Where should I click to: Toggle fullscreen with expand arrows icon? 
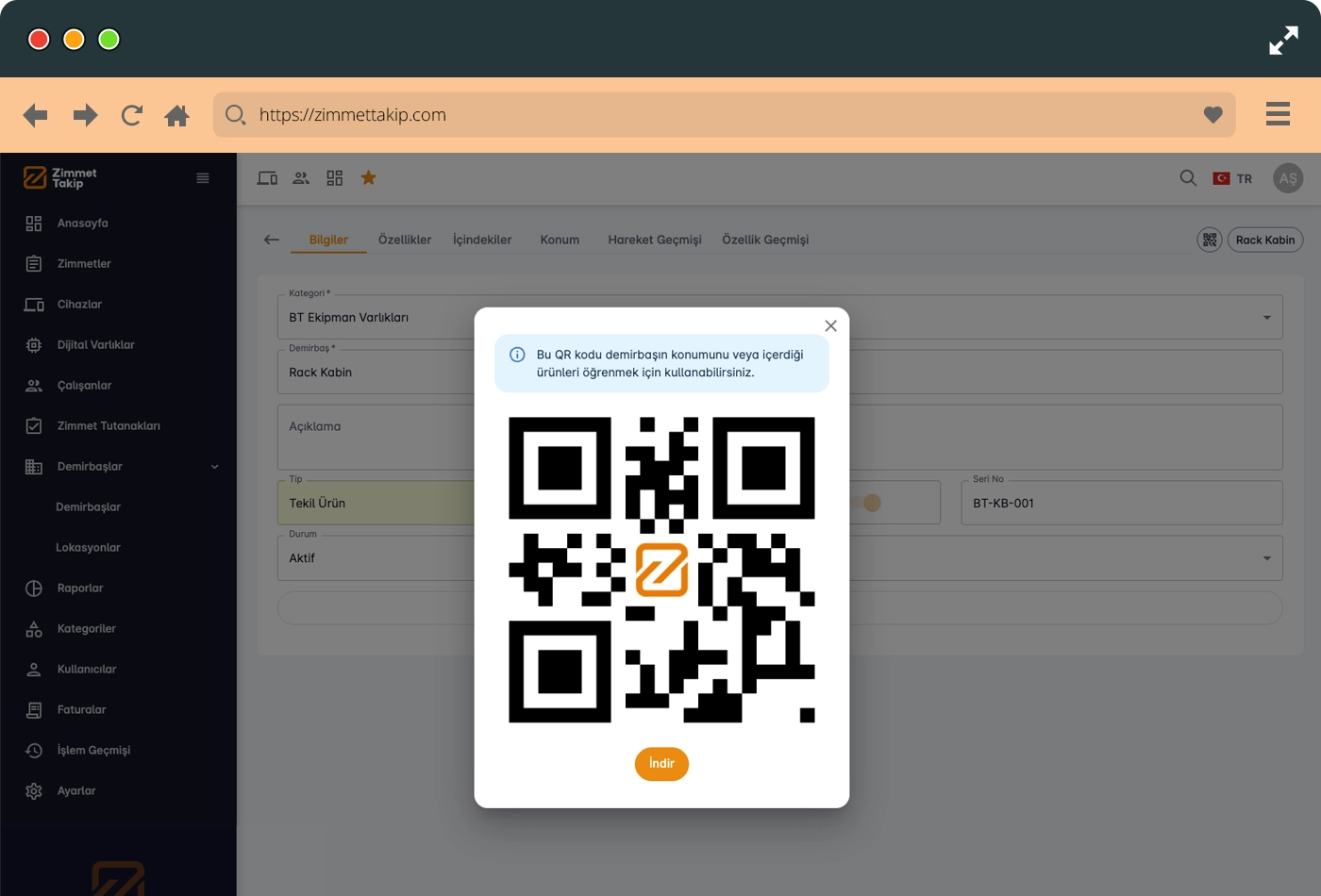1283,40
